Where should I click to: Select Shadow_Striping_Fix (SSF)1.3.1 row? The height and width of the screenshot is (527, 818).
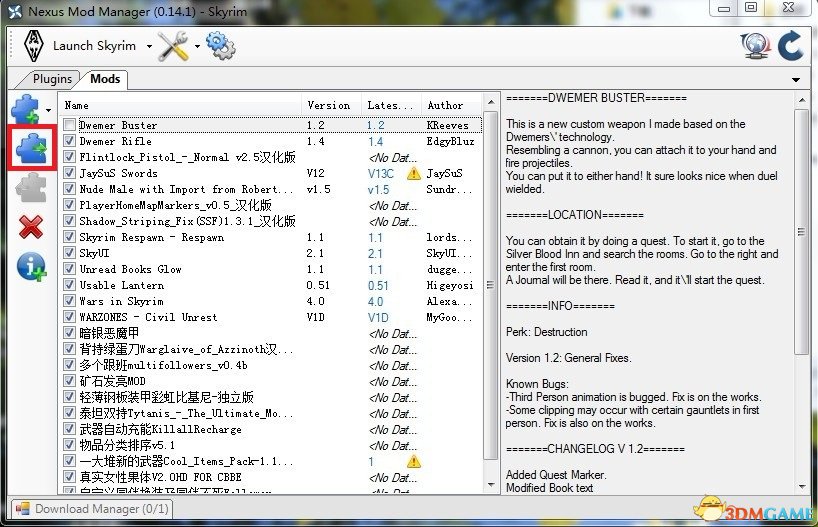271,221
